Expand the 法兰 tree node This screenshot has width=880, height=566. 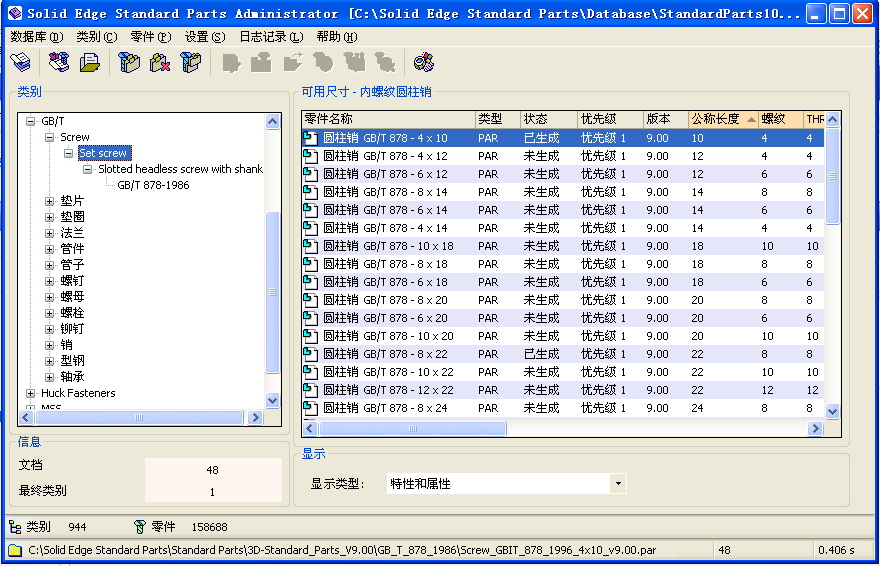point(49,233)
